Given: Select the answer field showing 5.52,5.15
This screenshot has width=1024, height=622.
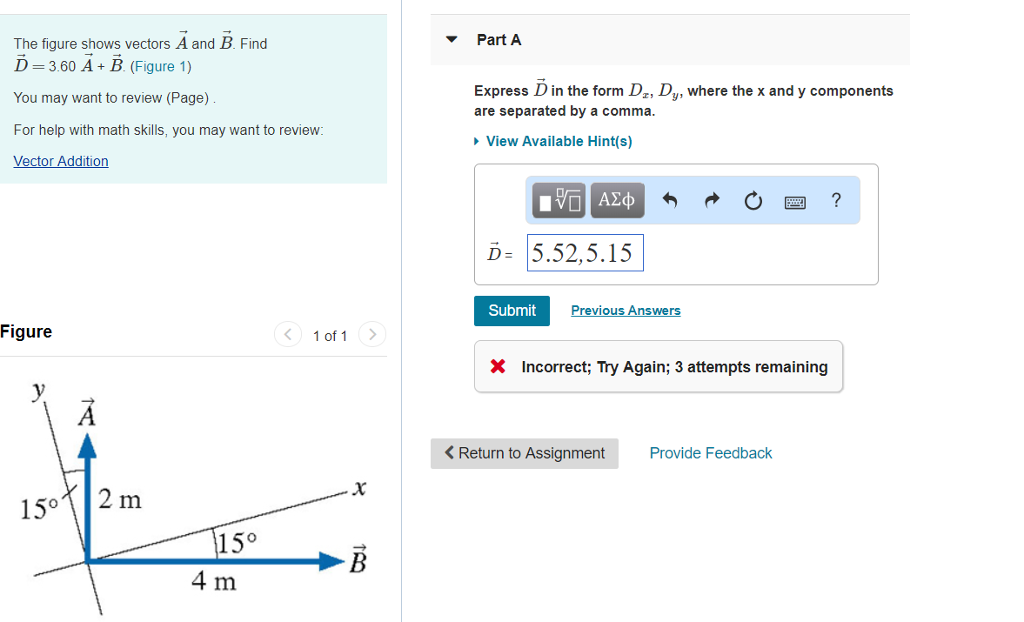Looking at the screenshot, I should (x=585, y=252).
